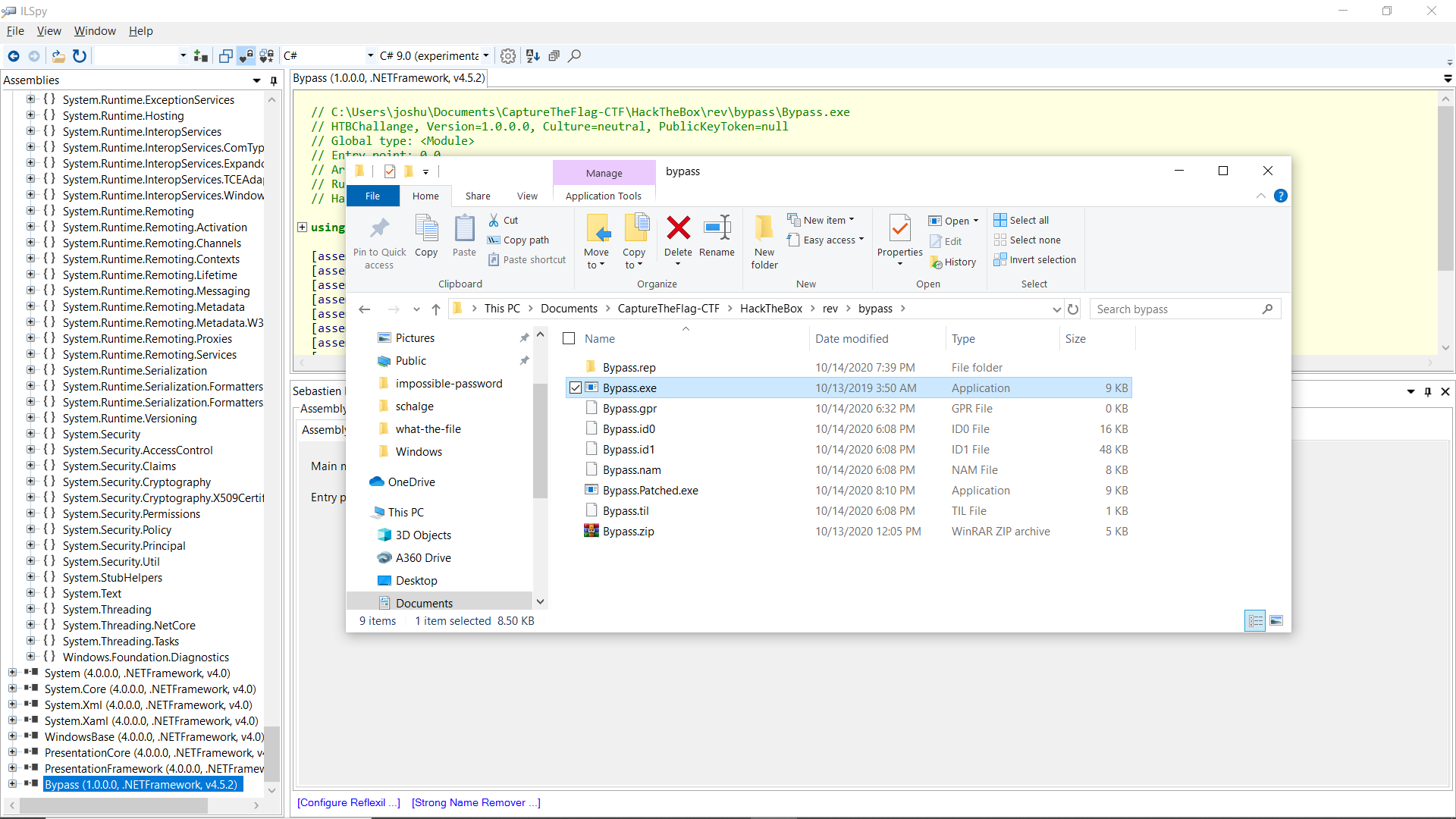
Task: Click the ILSpy Back navigation arrow
Action: pyautogui.click(x=14, y=56)
